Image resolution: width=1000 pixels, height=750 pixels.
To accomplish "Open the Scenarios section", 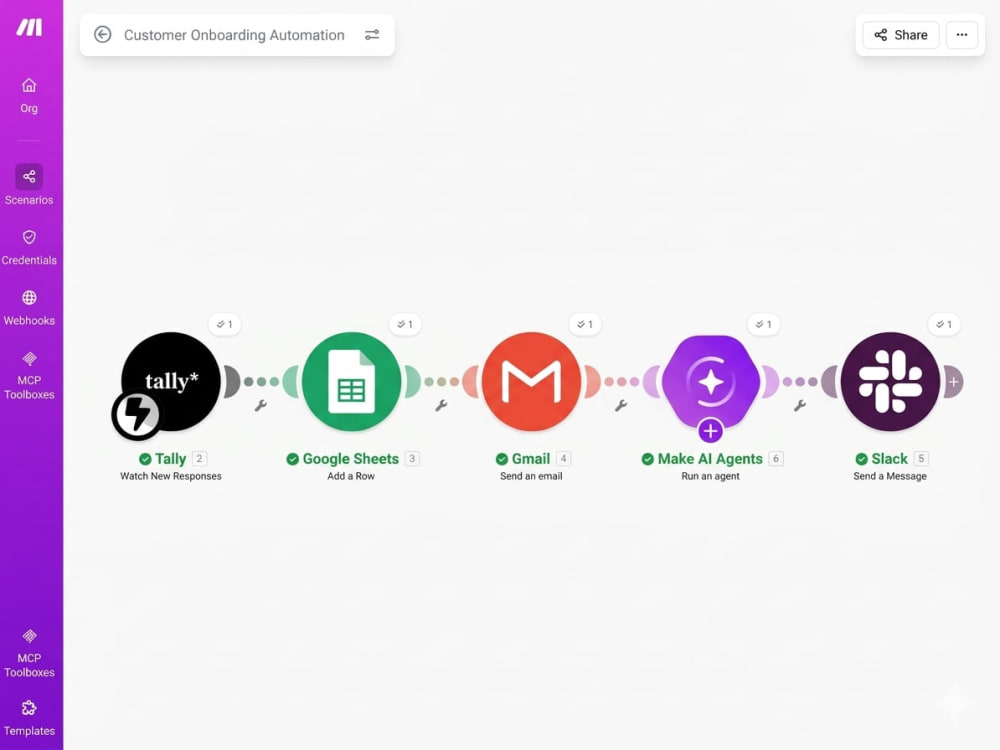I will (x=29, y=185).
